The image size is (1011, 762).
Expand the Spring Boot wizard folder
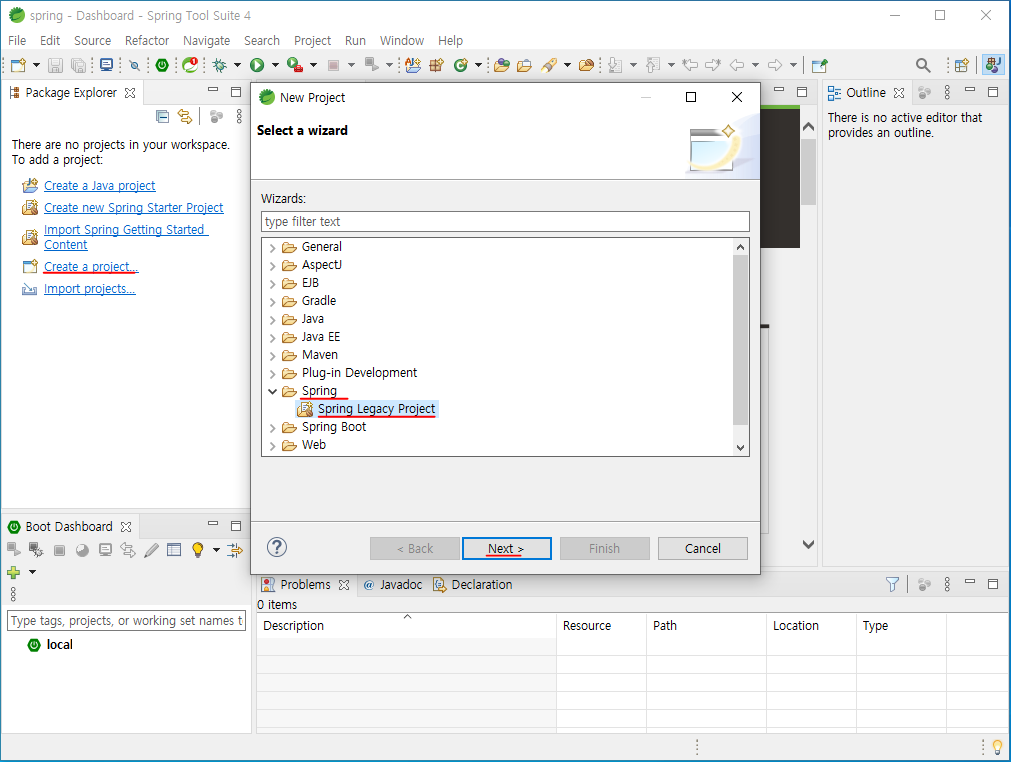tap(272, 428)
